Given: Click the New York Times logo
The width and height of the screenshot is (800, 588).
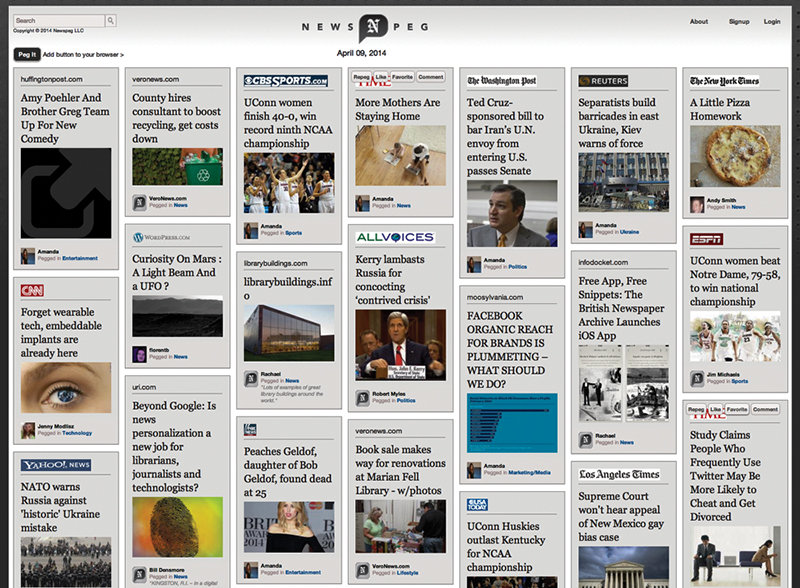Looking at the screenshot, I should point(724,81).
